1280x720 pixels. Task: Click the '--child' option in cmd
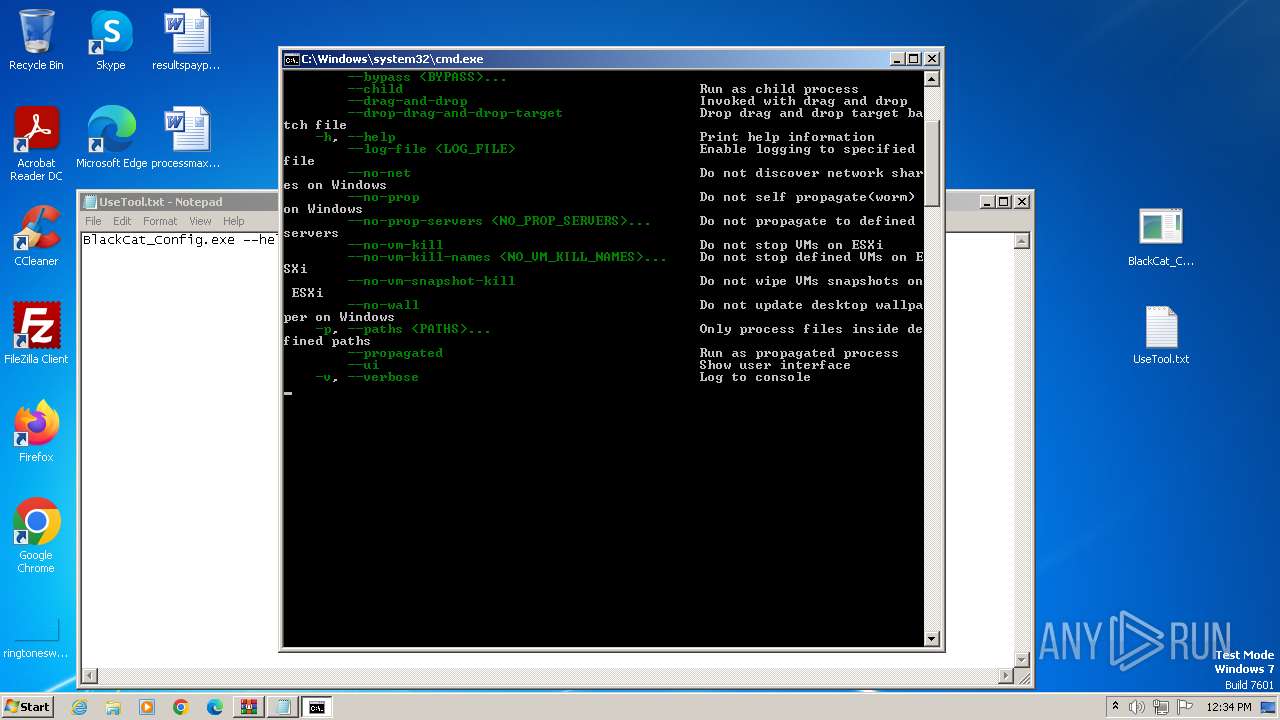375,89
